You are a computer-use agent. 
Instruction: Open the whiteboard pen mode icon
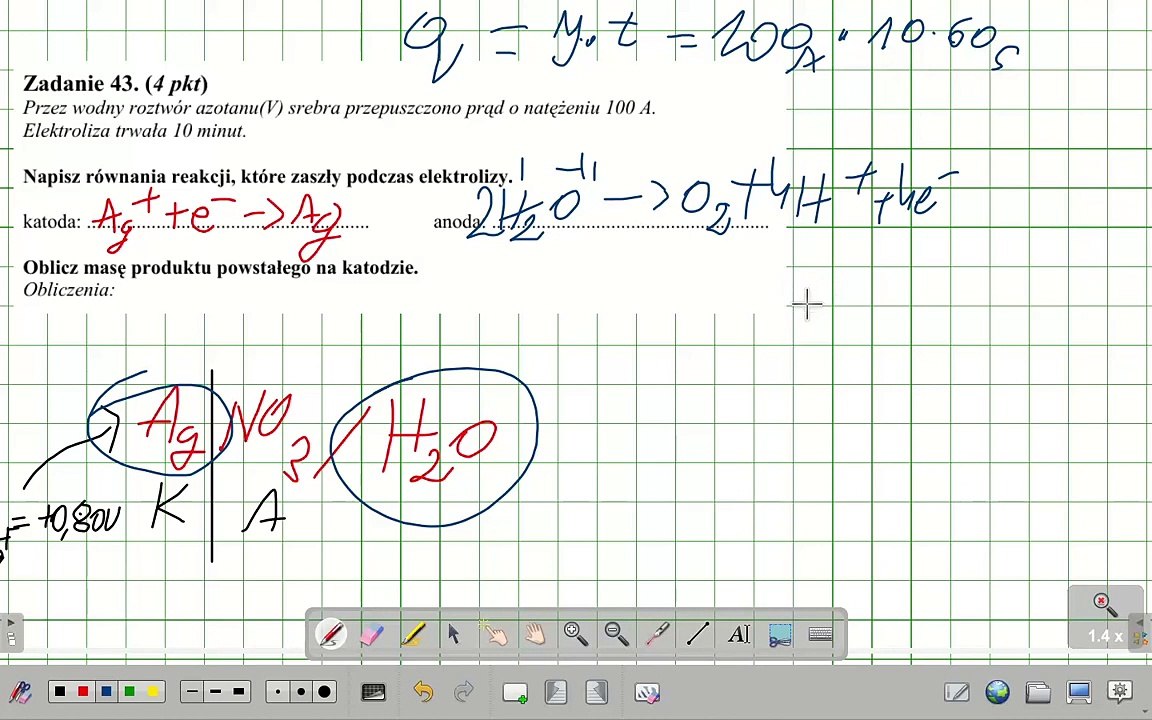(957, 692)
